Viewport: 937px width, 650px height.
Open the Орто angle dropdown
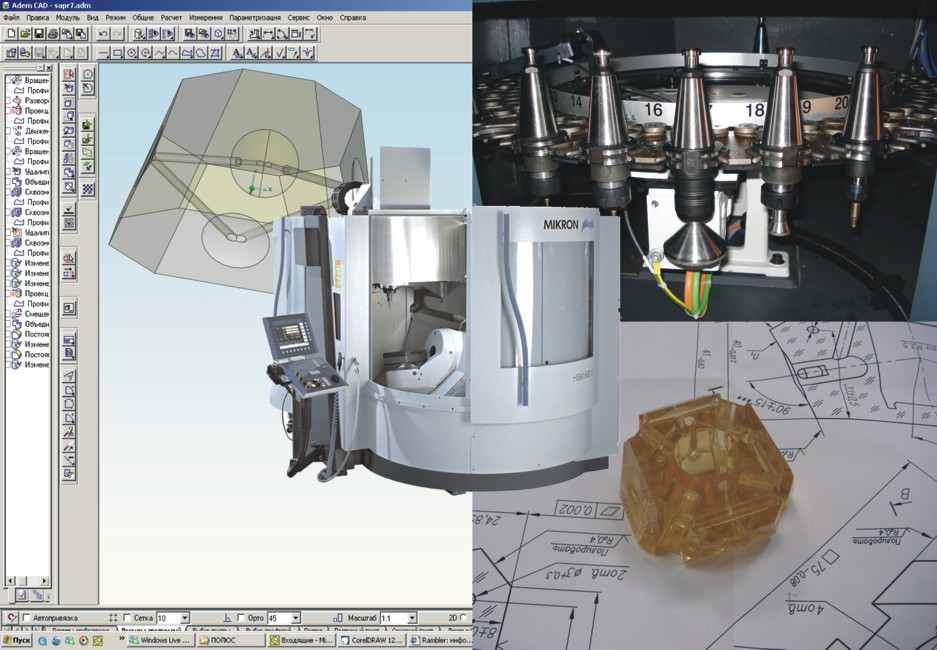coord(295,618)
